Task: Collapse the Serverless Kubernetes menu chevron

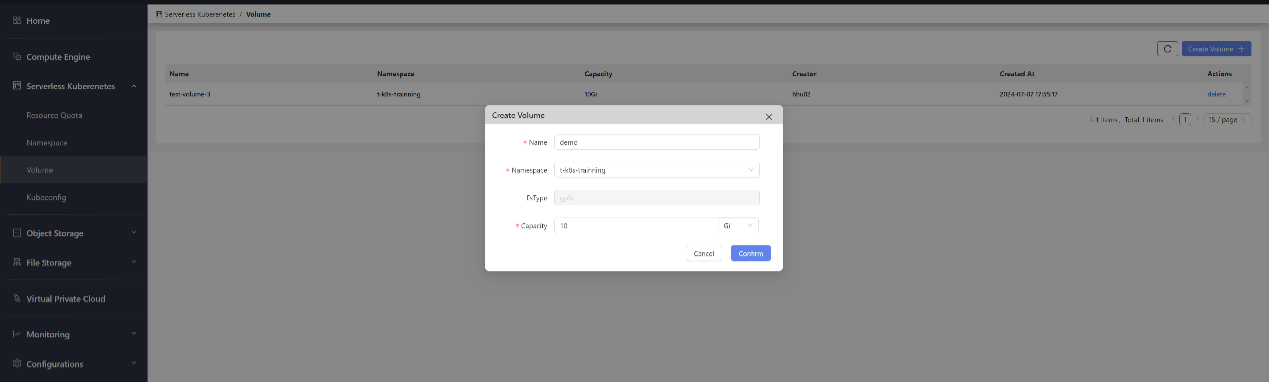Action: coord(135,87)
